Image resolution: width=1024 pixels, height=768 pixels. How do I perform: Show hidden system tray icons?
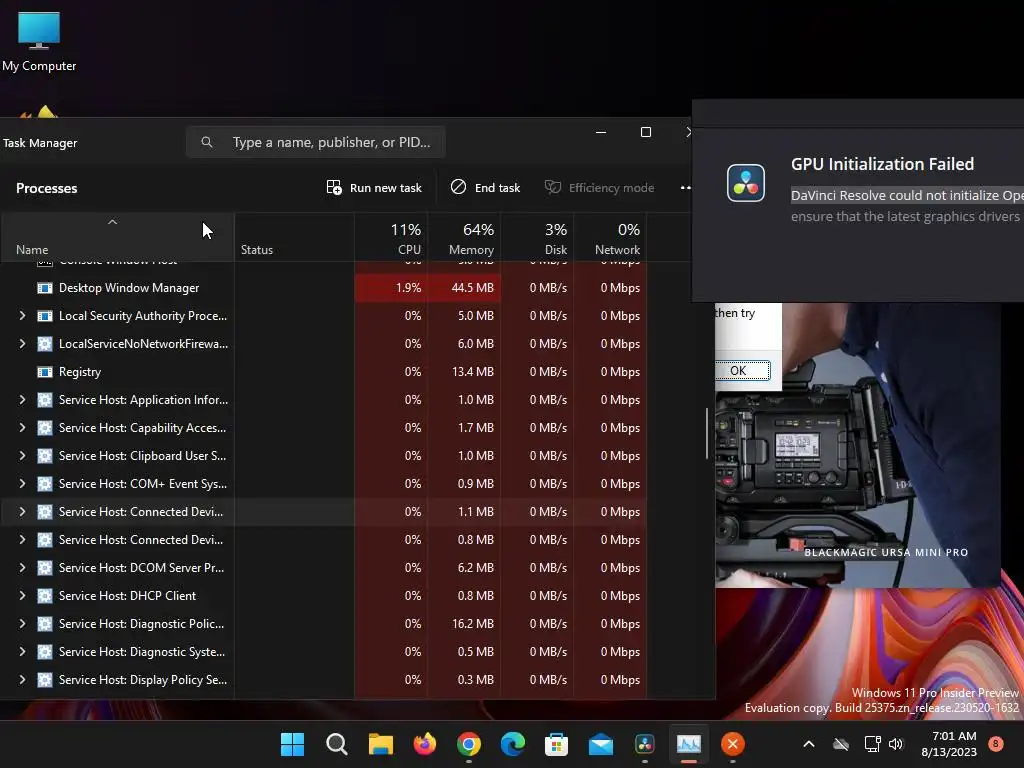(x=808, y=744)
